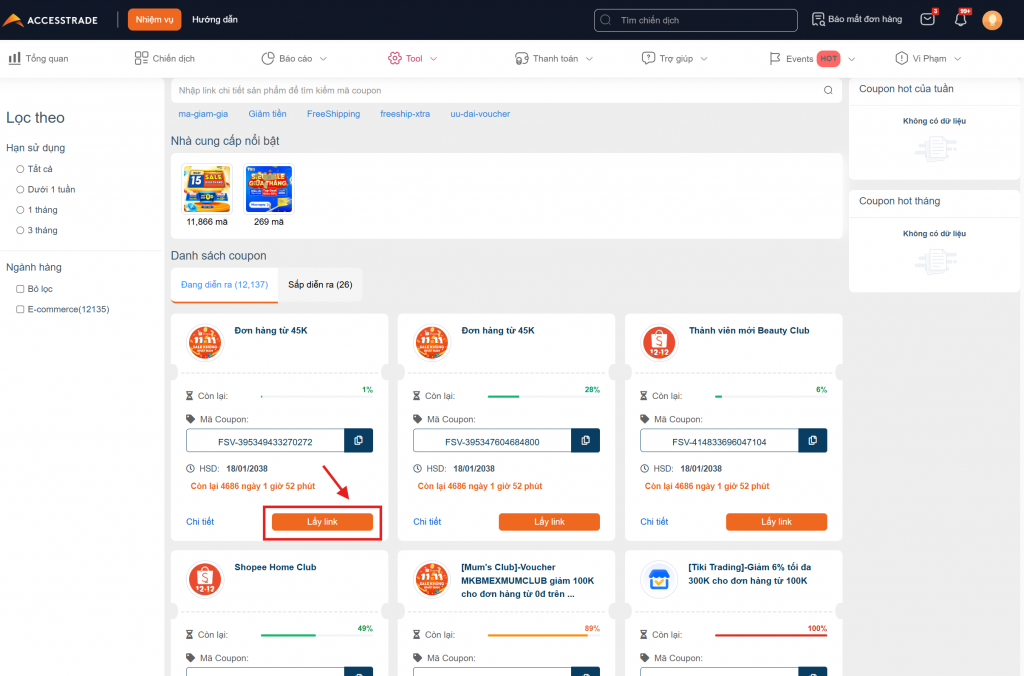Viewport: 1024px width, 676px height.
Task: Open provider thumbnail with 269 mã
Action: (269, 189)
